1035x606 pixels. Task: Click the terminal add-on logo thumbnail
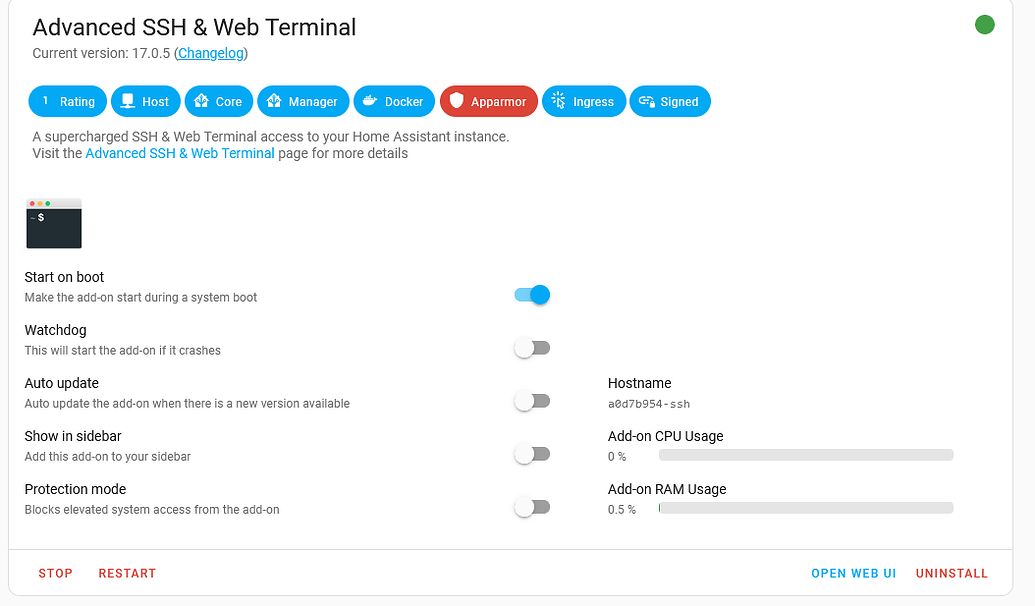point(54,224)
